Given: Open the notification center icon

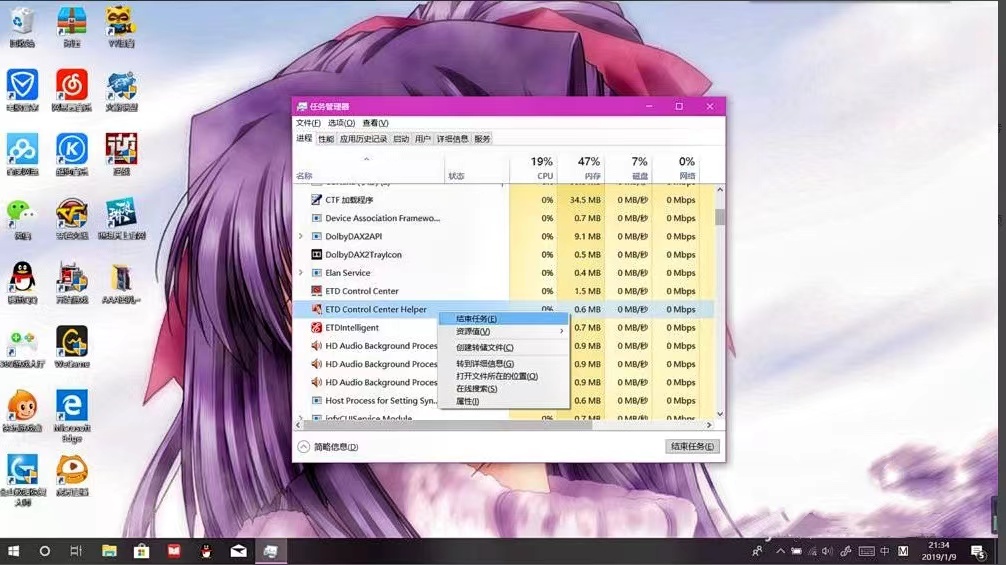Looking at the screenshot, I should (978, 551).
